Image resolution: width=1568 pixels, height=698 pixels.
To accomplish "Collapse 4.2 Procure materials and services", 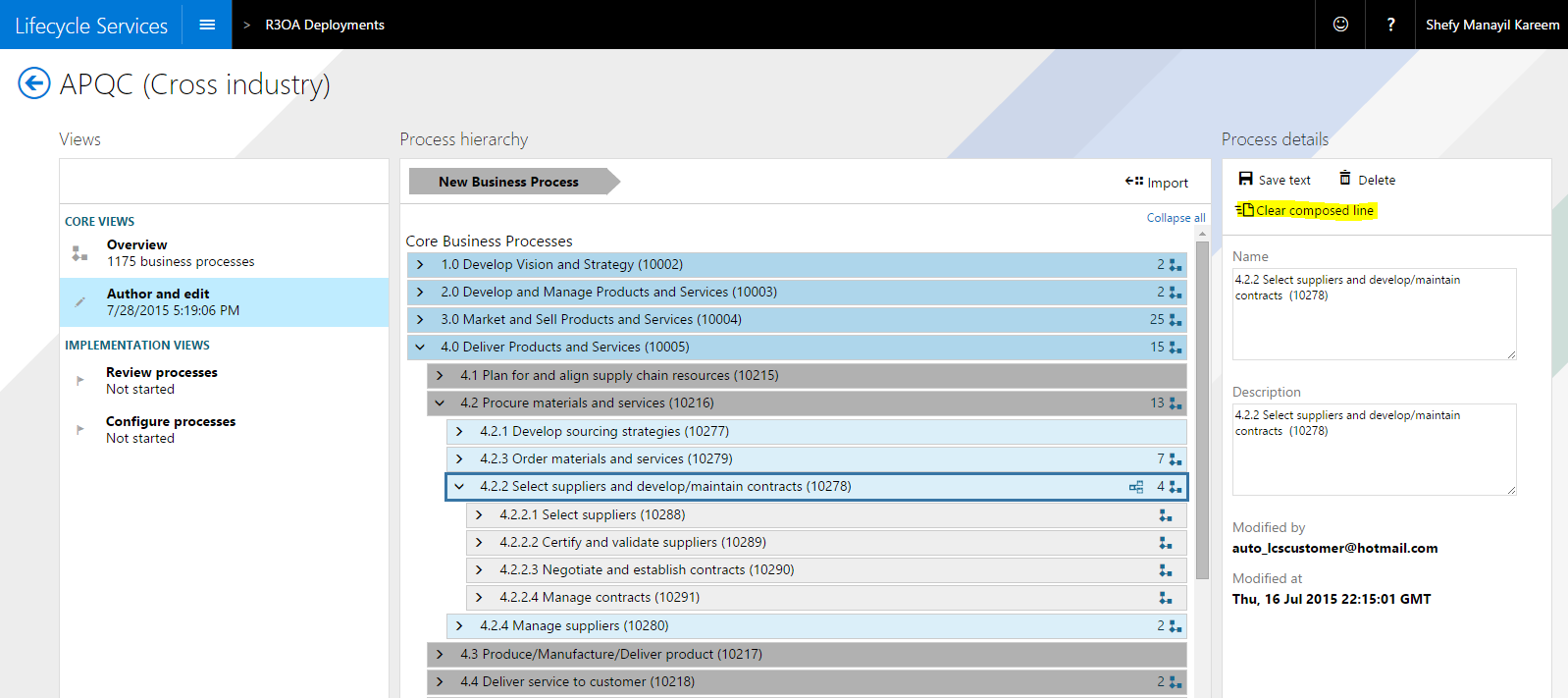I will [x=440, y=403].
